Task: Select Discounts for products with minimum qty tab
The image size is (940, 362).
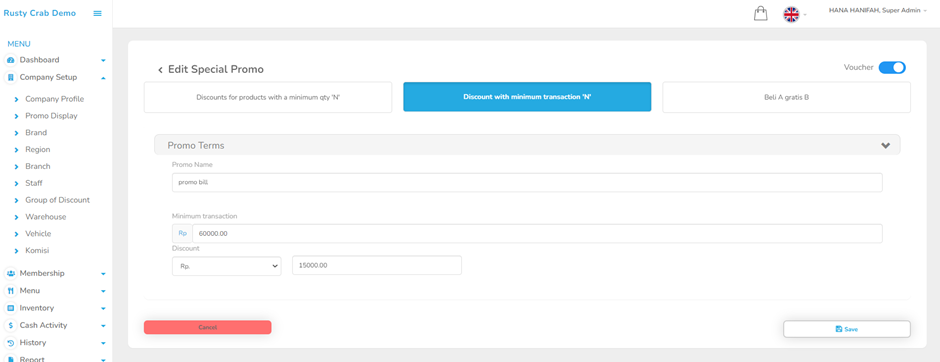Action: 268,97
